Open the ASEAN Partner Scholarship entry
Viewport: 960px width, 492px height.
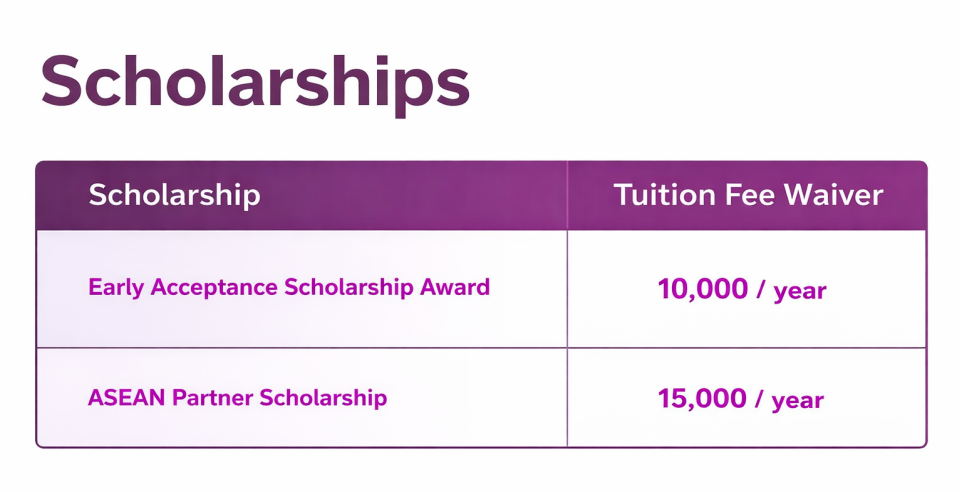pyautogui.click(x=237, y=398)
